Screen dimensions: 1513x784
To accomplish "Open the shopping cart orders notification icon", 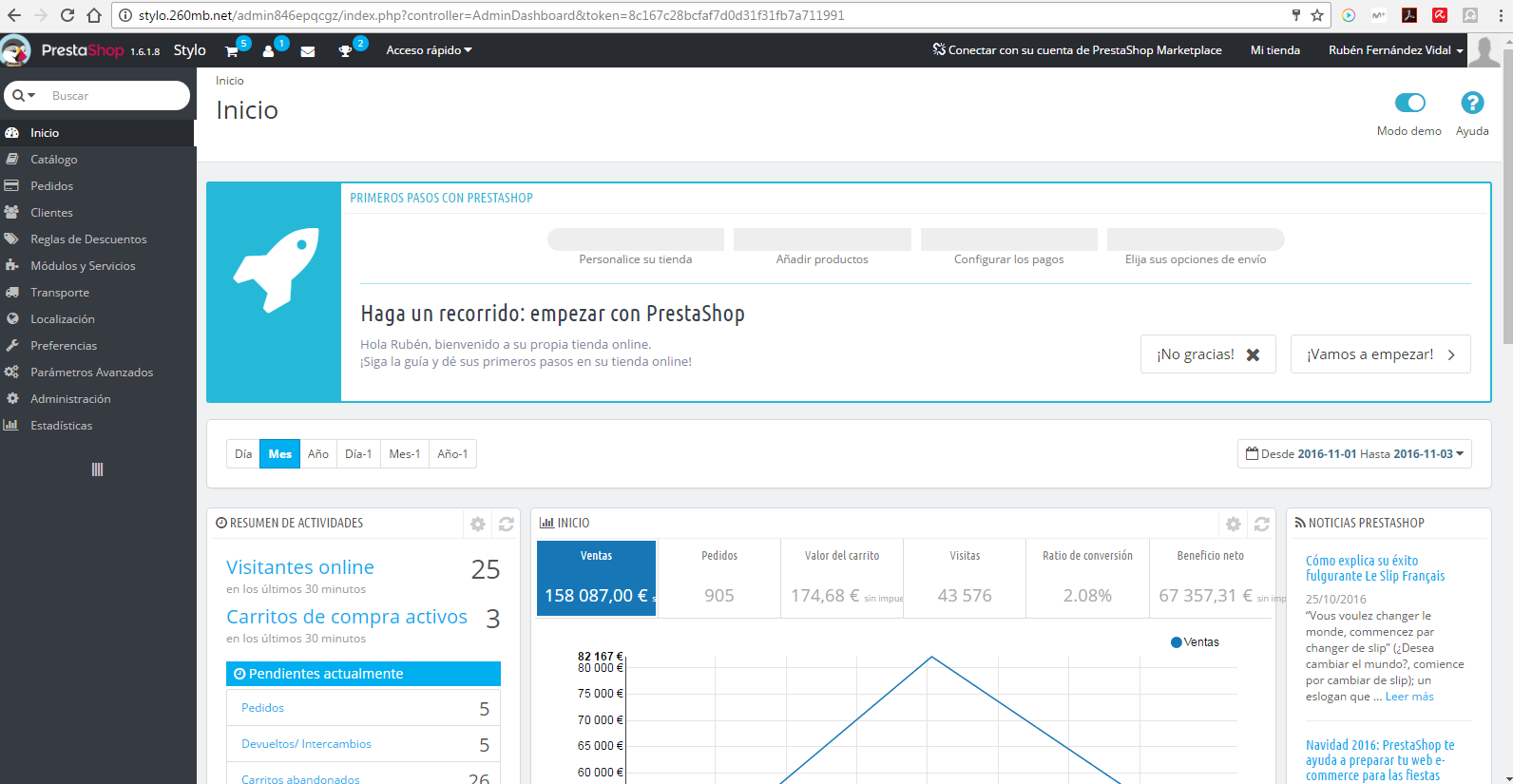I will tap(232, 51).
